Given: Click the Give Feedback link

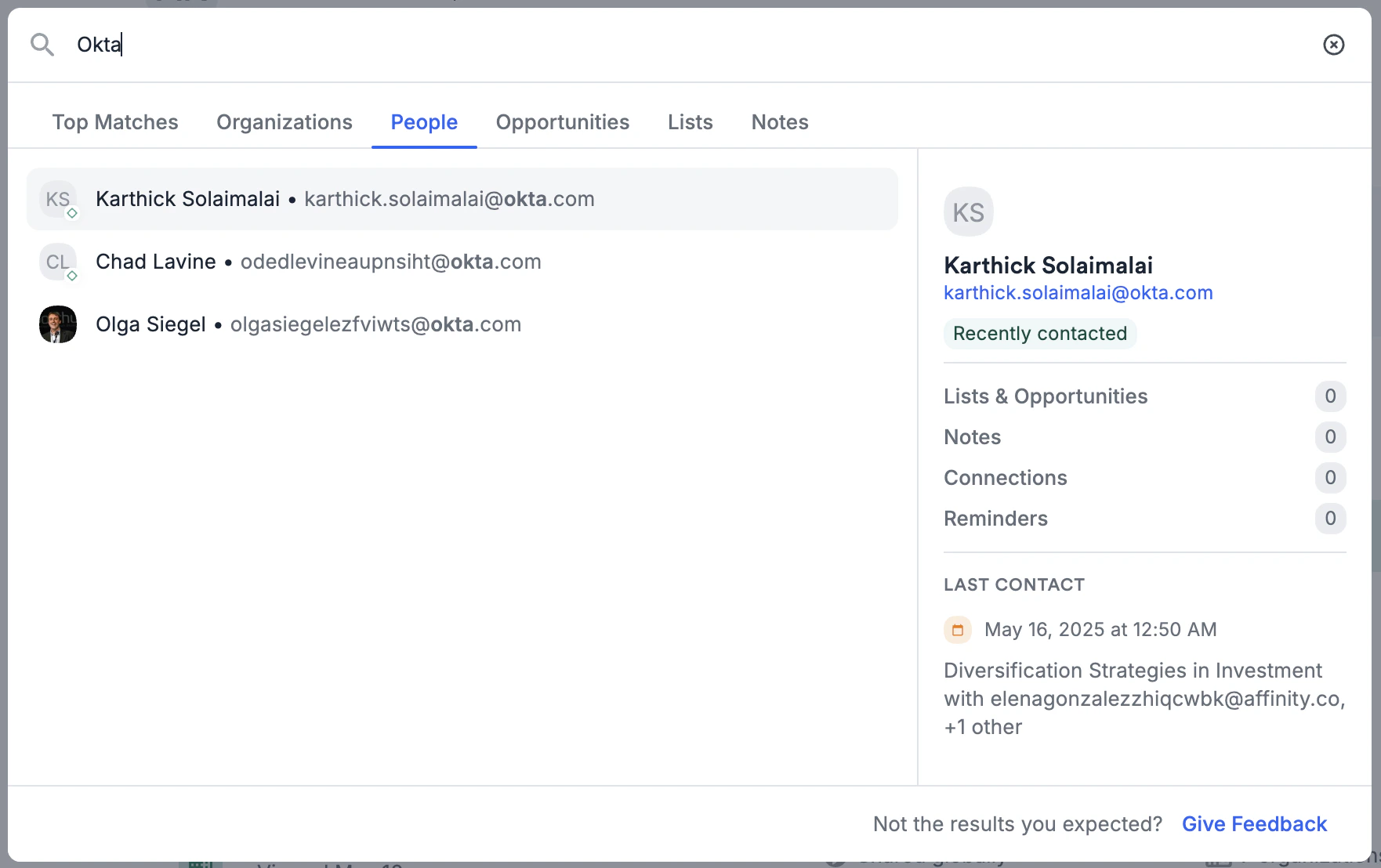Looking at the screenshot, I should point(1254,824).
